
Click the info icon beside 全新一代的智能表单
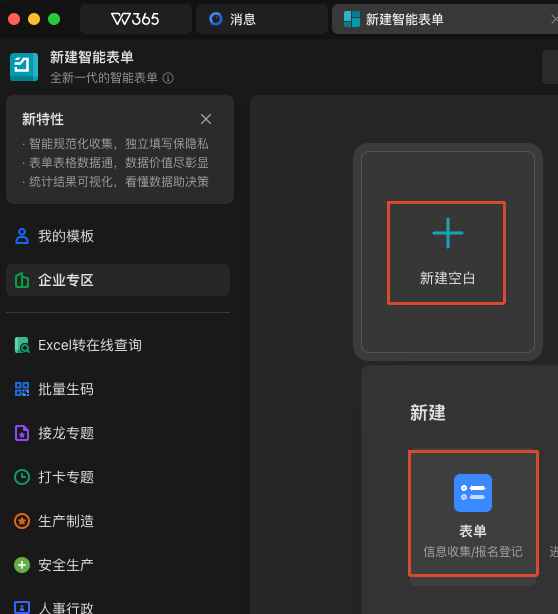click(x=168, y=78)
